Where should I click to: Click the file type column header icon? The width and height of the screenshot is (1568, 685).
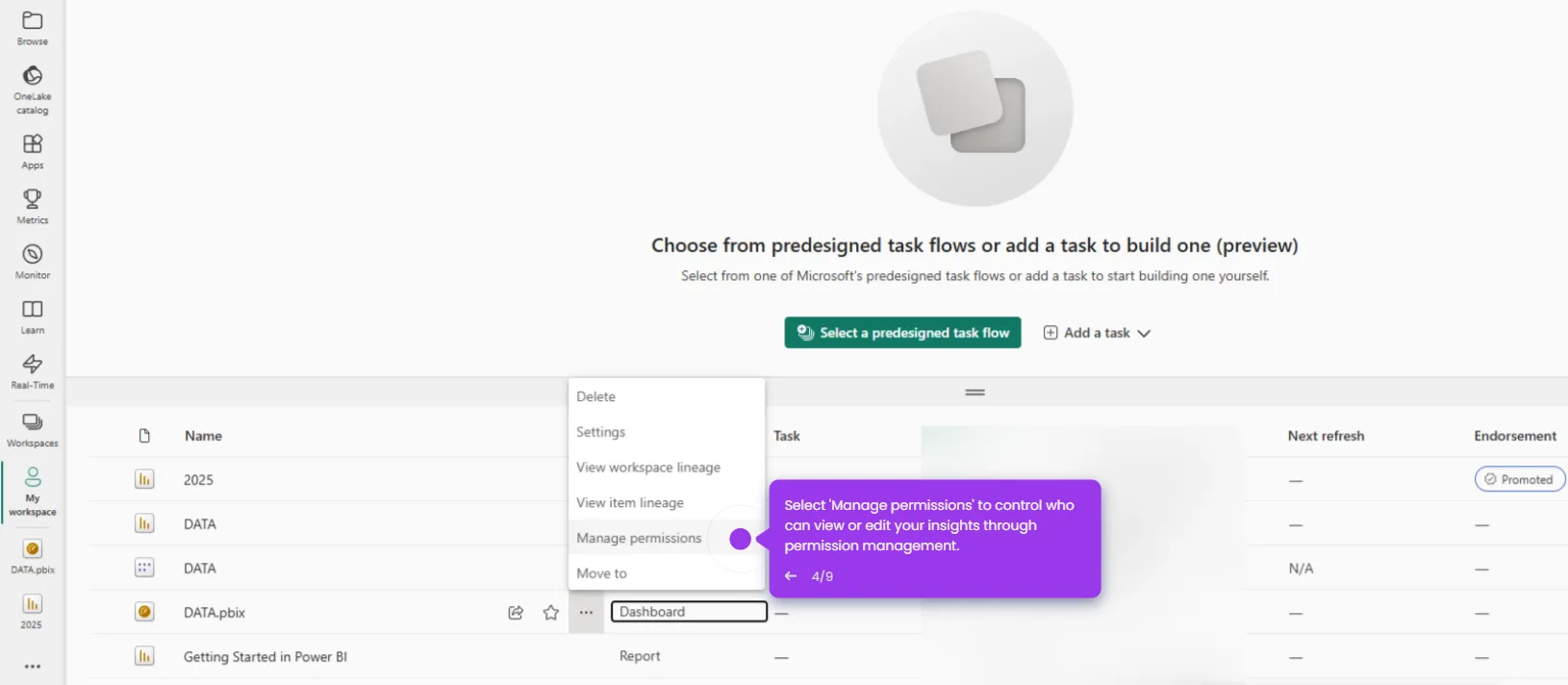point(144,436)
